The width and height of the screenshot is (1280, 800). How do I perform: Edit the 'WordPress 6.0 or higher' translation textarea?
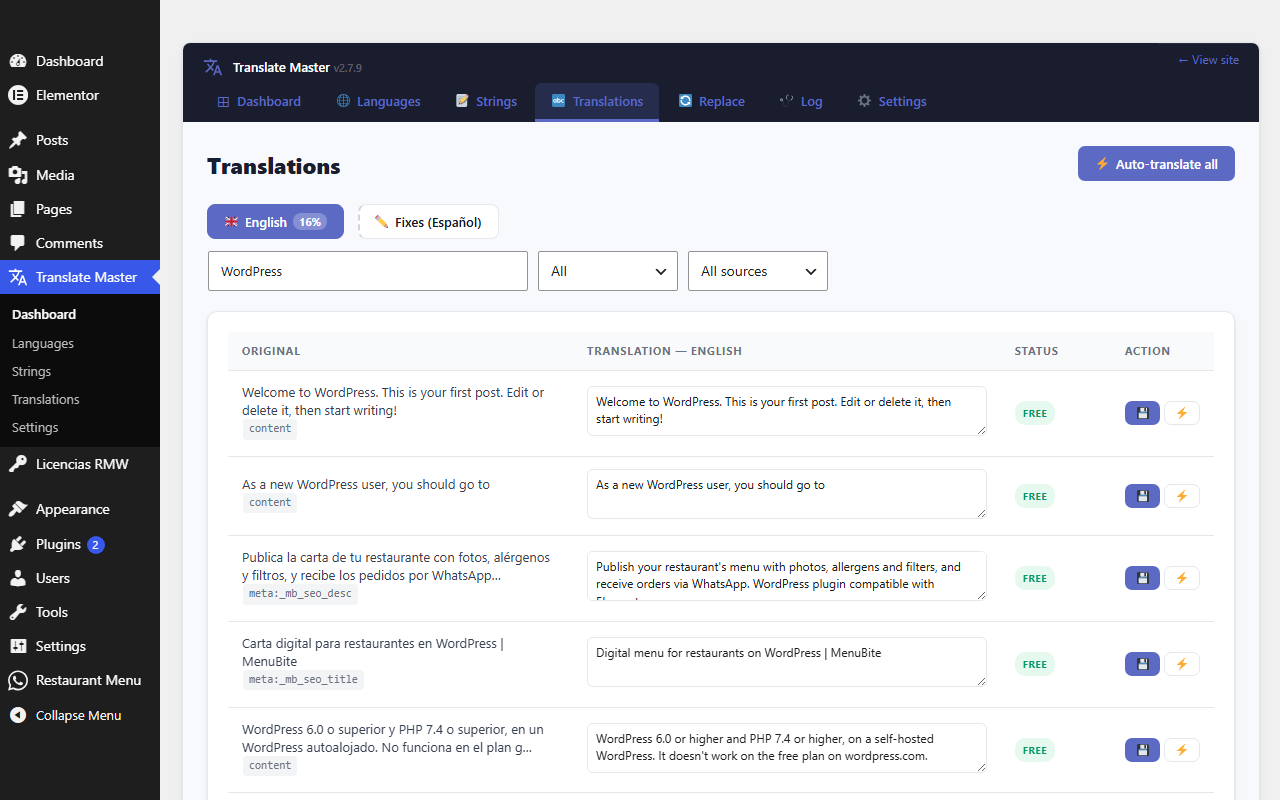pyautogui.click(x=787, y=748)
